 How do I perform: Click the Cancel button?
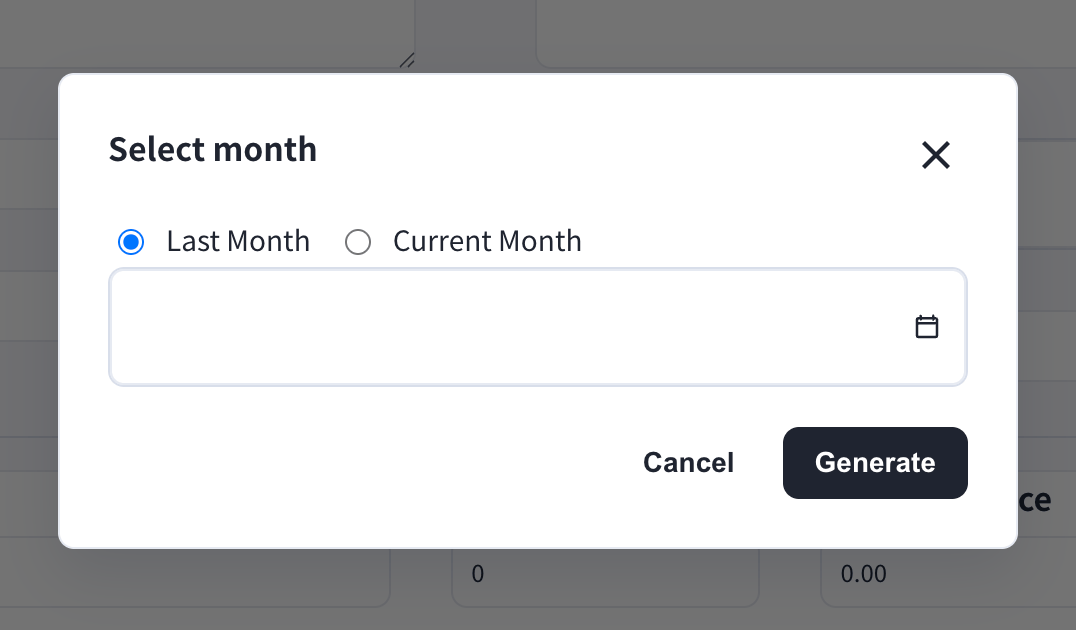pyautogui.click(x=688, y=463)
